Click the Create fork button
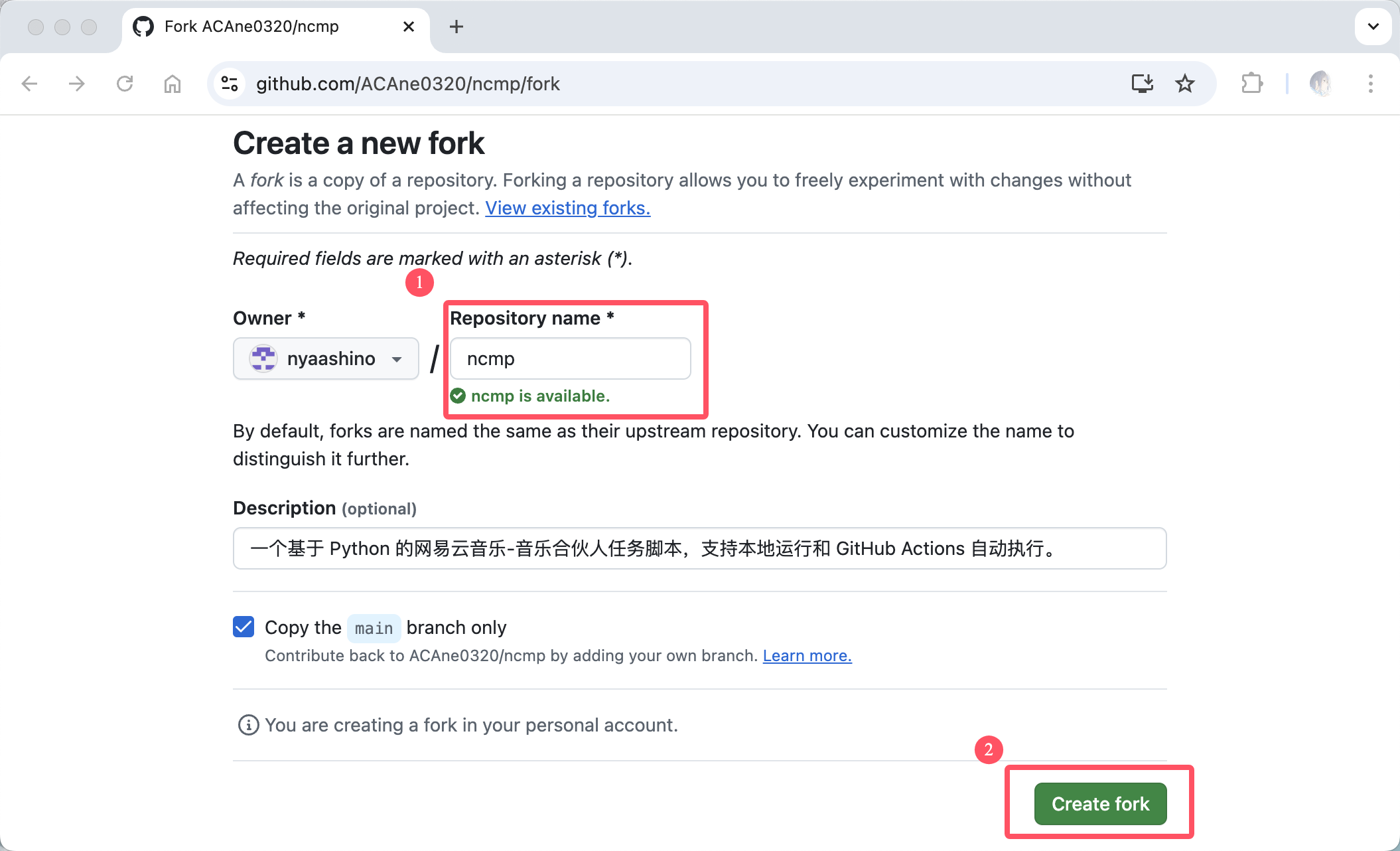Screen dimensions: 1400x851 [1100, 804]
